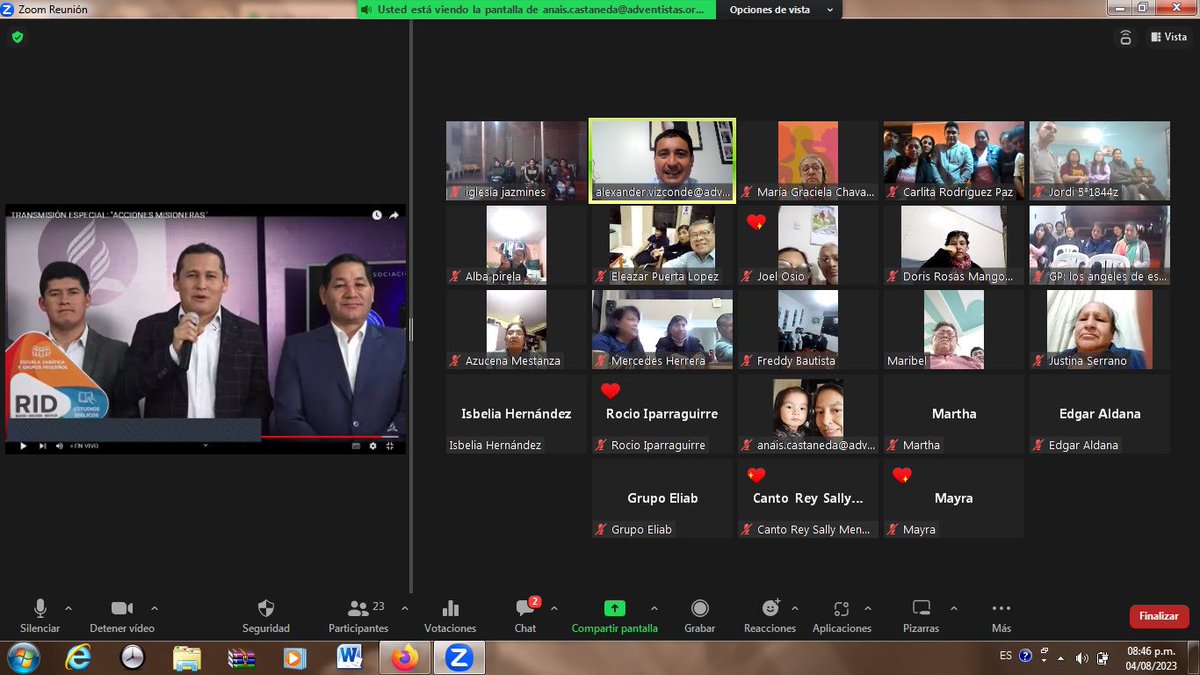1200x675 pixels.
Task: Toggle fullscreen in the shared video player
Action: (x=391, y=446)
